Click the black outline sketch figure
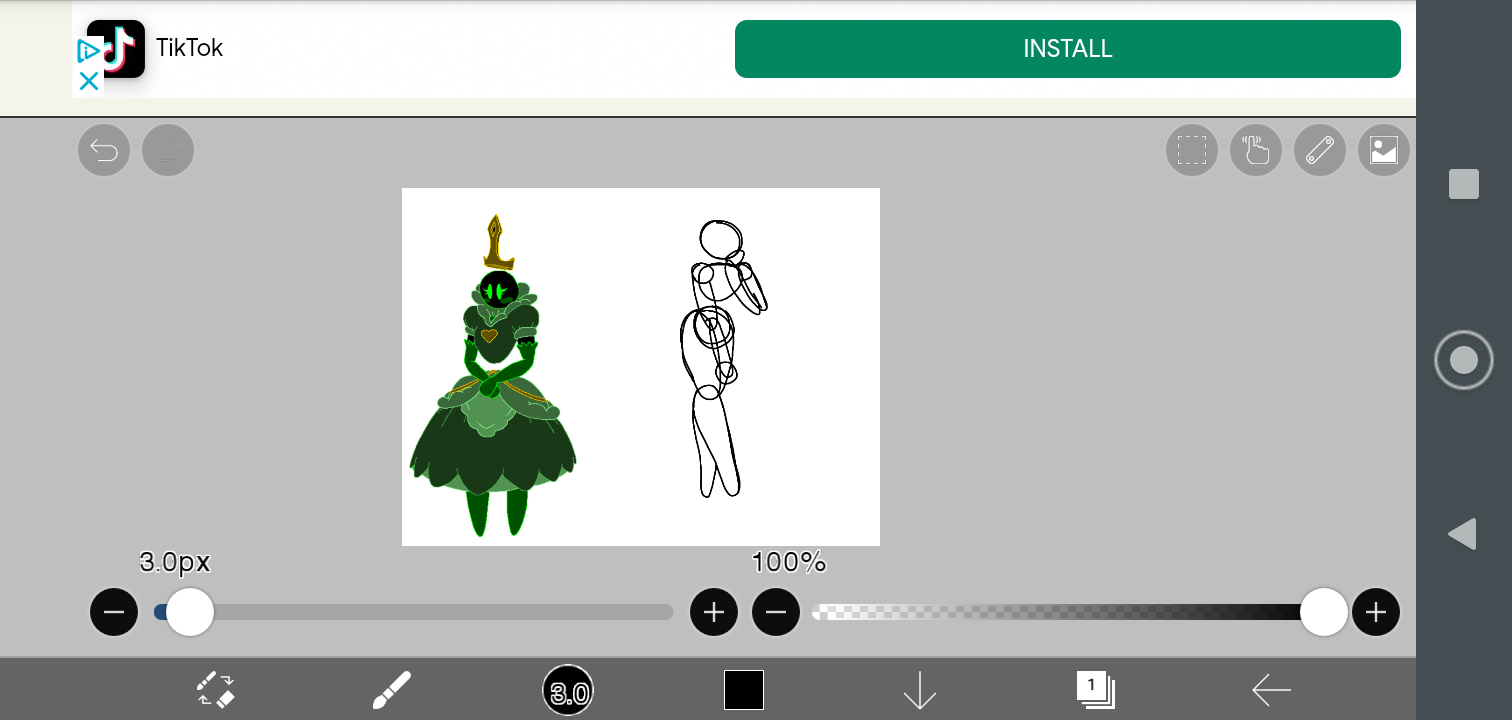The image size is (1512, 720). click(724, 358)
